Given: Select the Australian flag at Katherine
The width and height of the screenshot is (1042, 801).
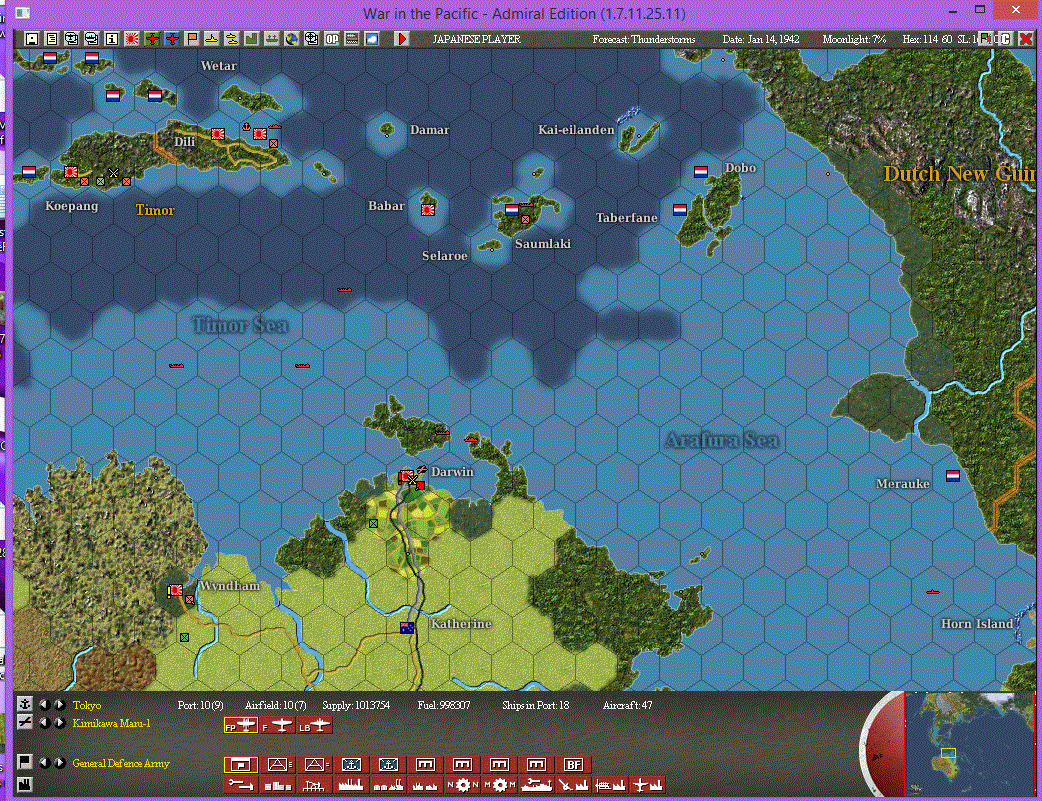Looking at the screenshot, I should pos(407,628).
